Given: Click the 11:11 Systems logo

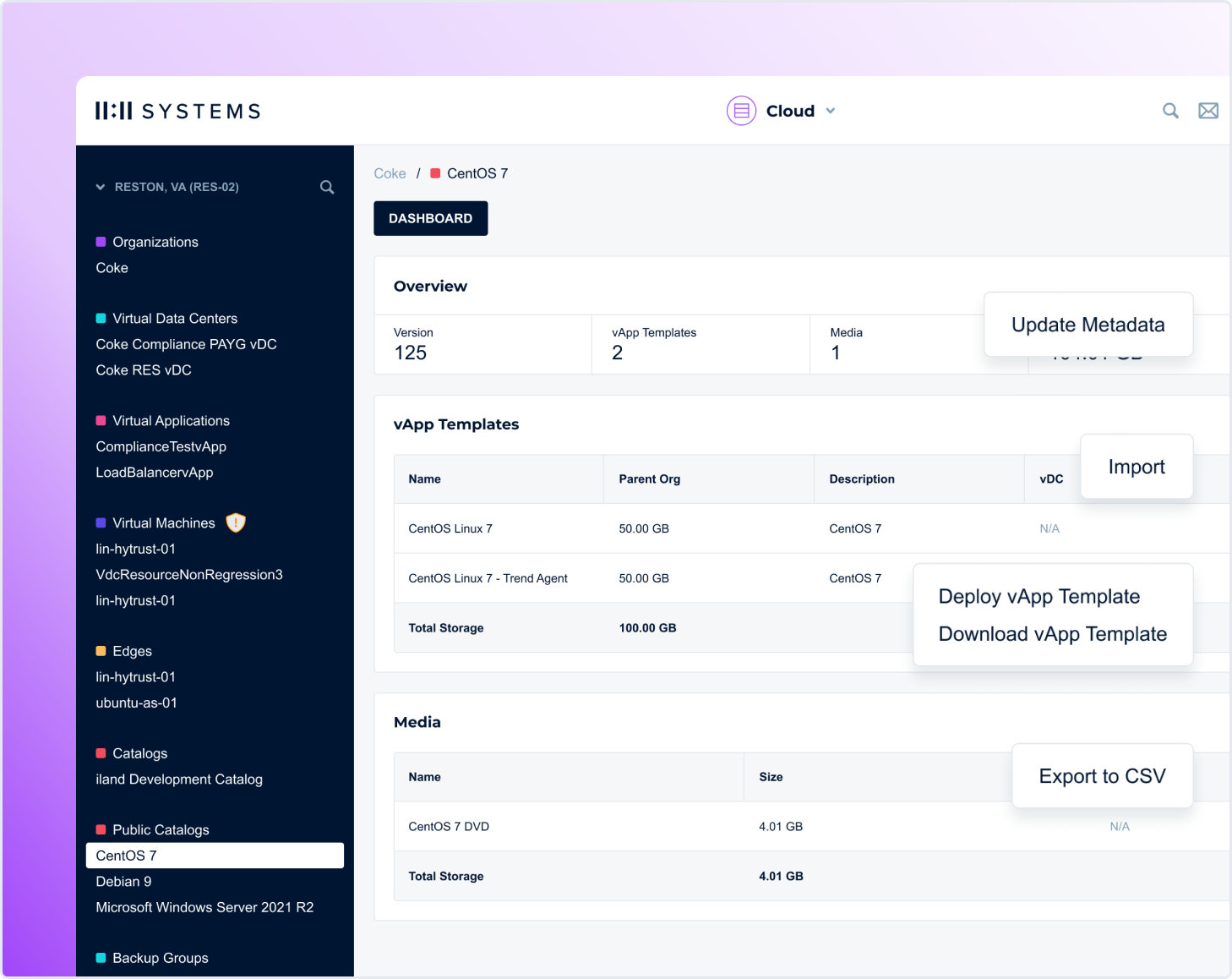Looking at the screenshot, I should click(x=178, y=111).
